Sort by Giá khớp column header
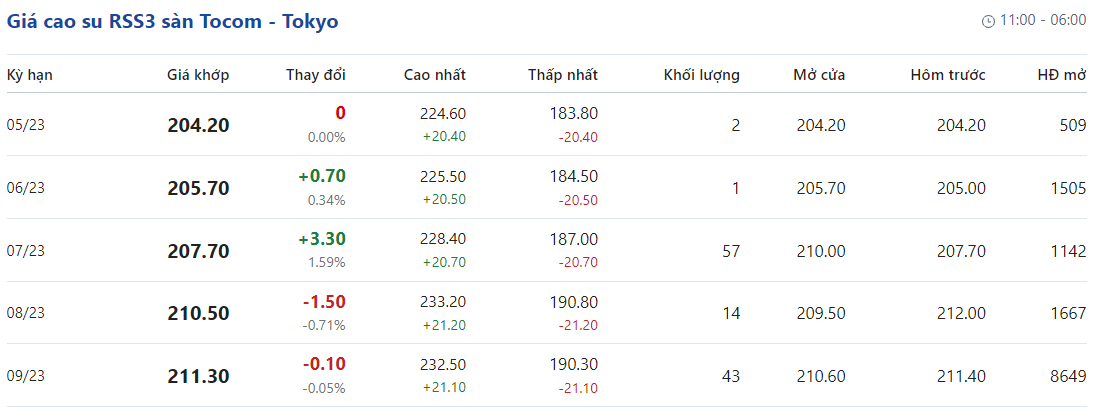 198,75
